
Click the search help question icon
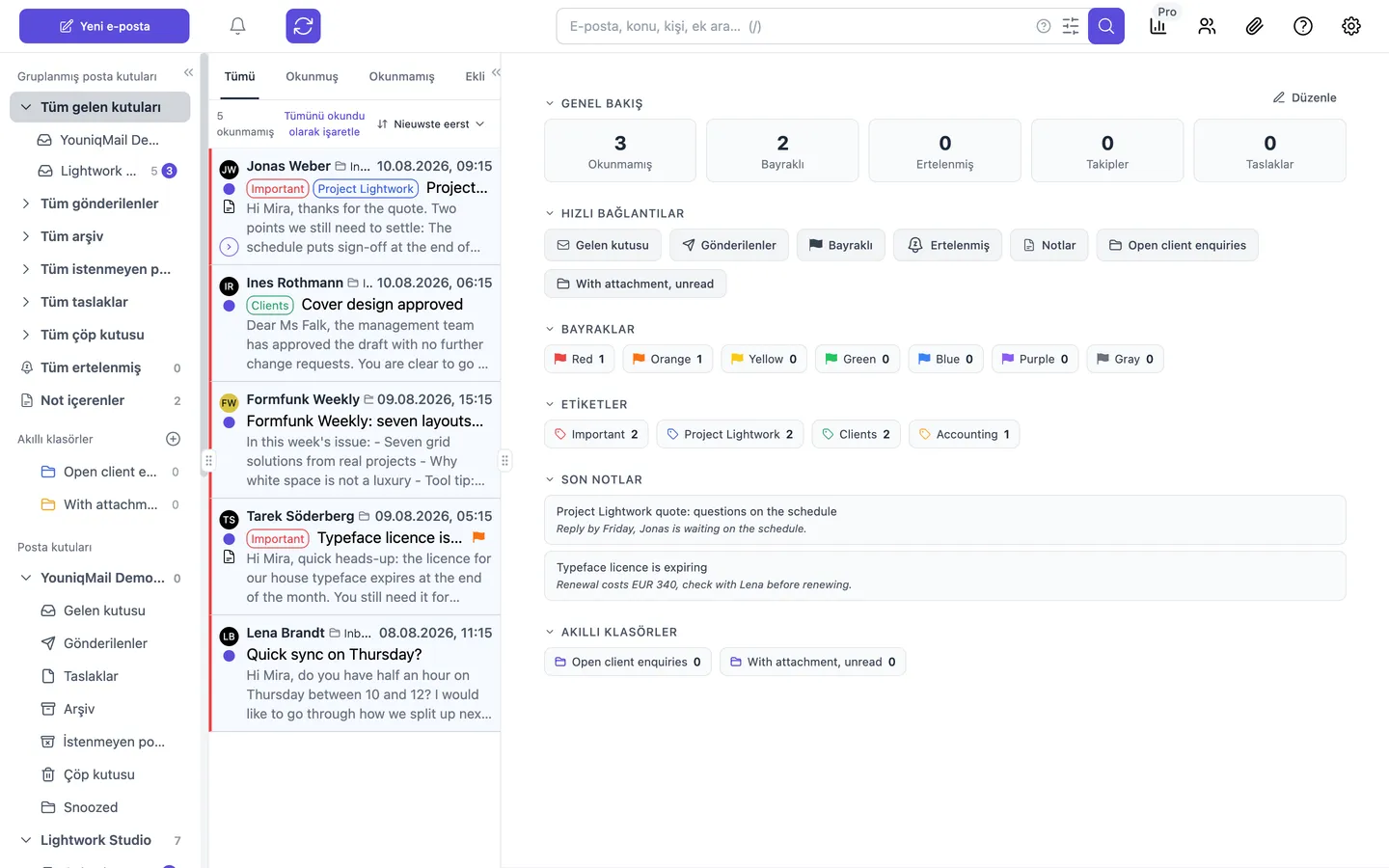[1044, 26]
